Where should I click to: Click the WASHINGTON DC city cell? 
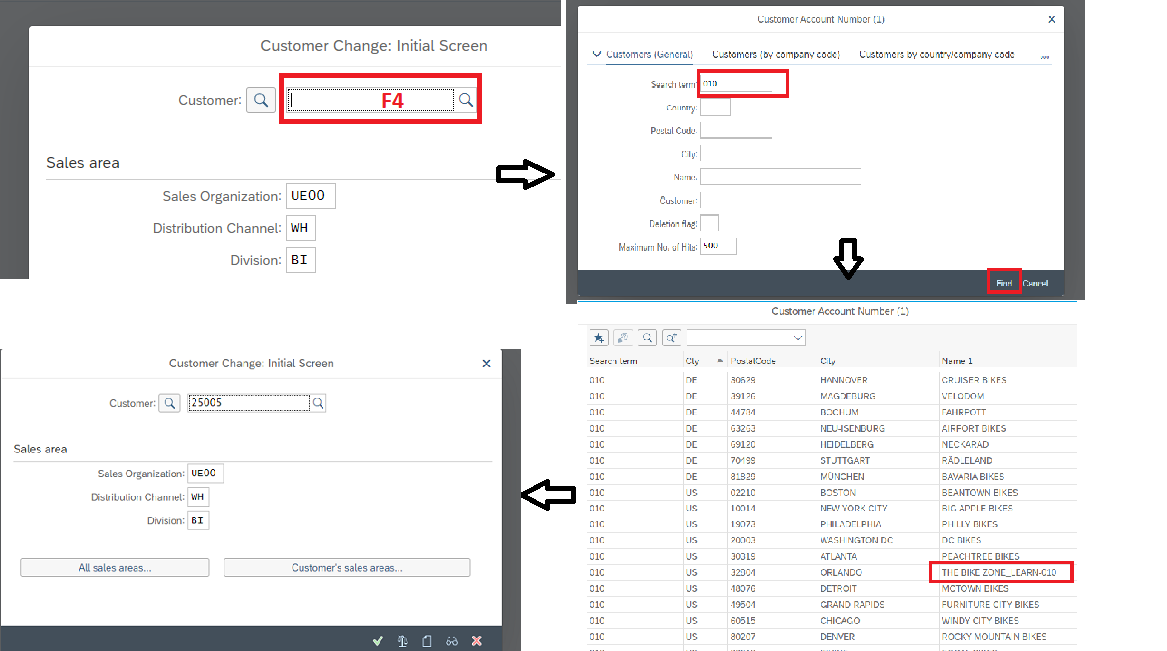point(857,541)
